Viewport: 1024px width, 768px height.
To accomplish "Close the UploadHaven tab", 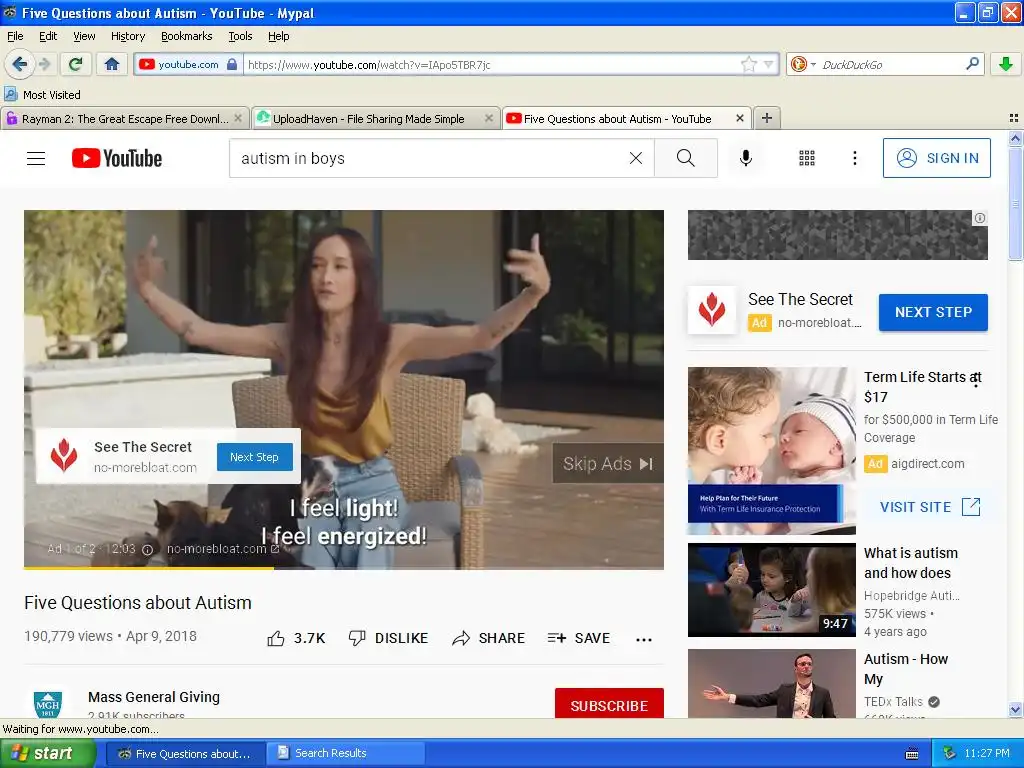I will click(x=488, y=118).
